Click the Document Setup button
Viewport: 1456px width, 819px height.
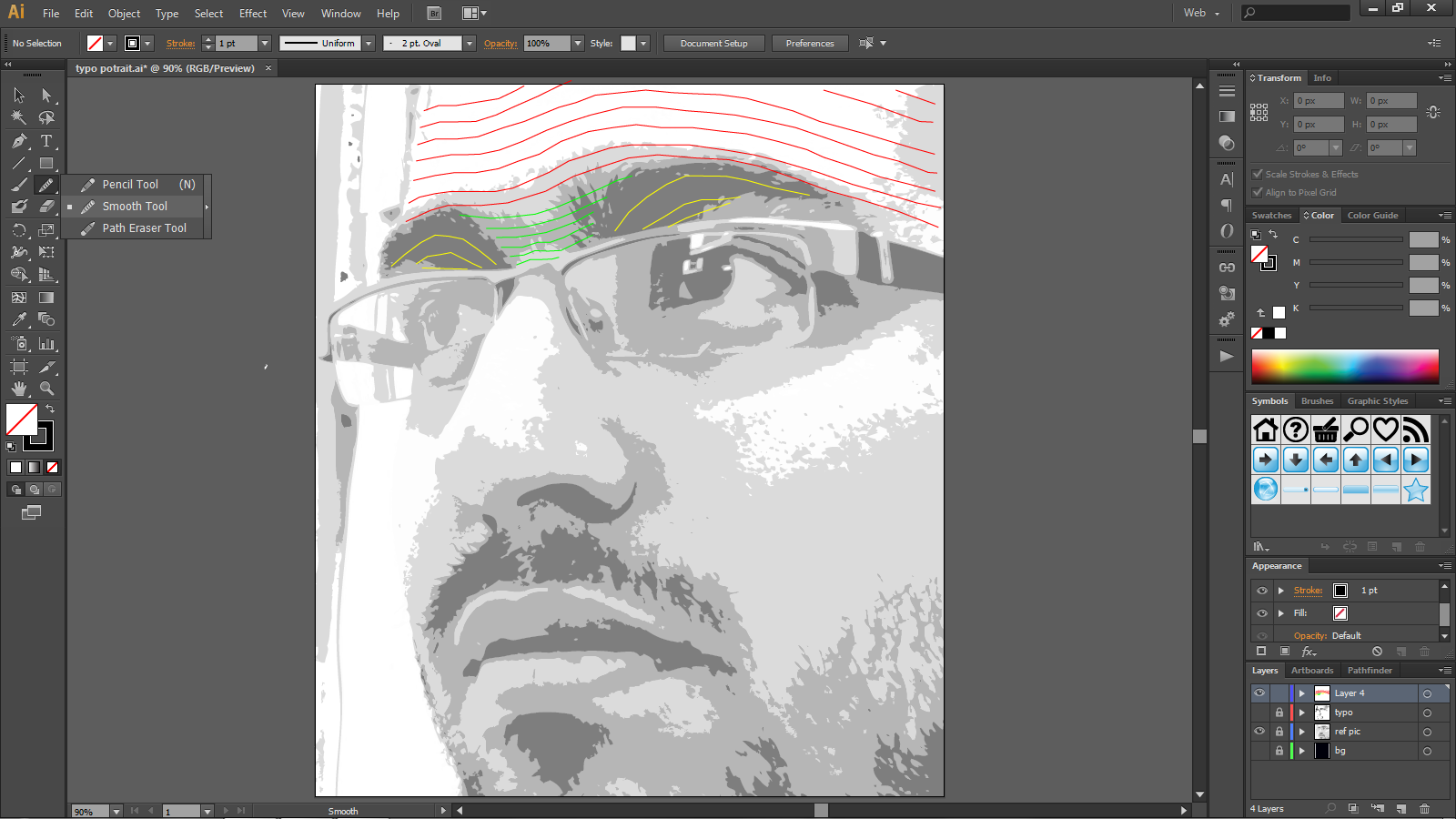point(713,43)
